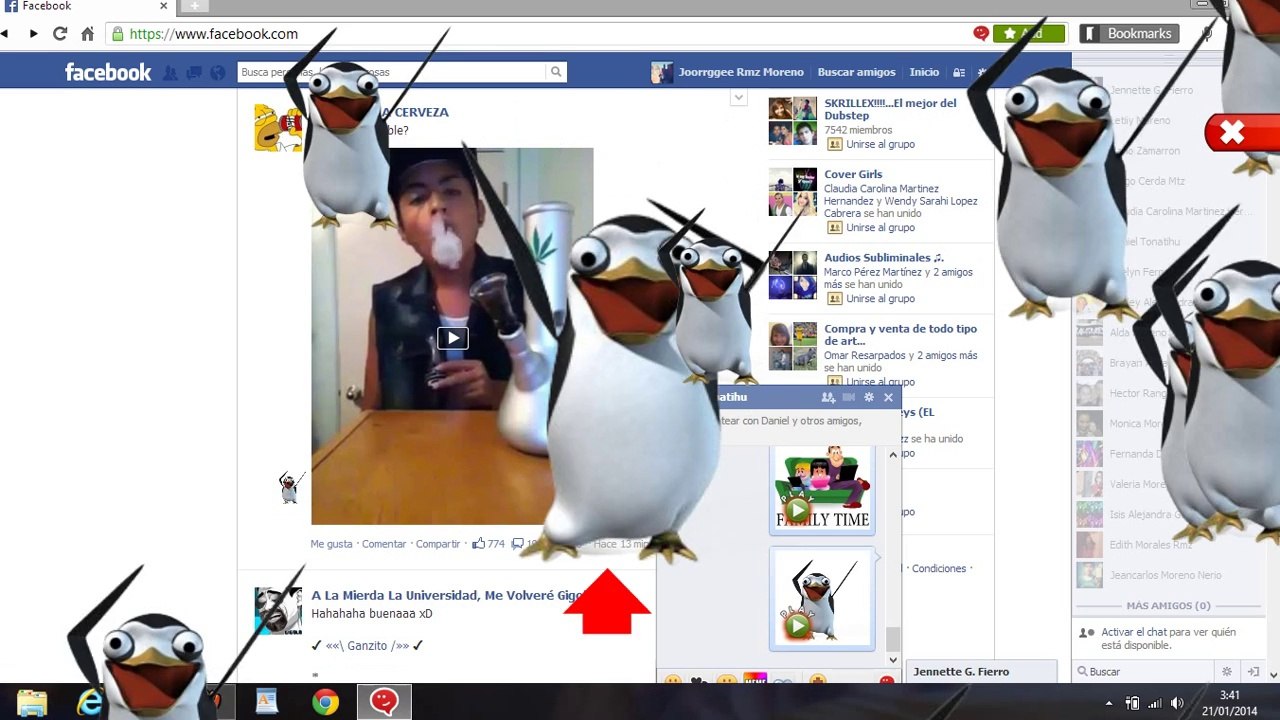Click the search magnifier button in Facebook header
The image size is (1280, 720).
click(556, 72)
